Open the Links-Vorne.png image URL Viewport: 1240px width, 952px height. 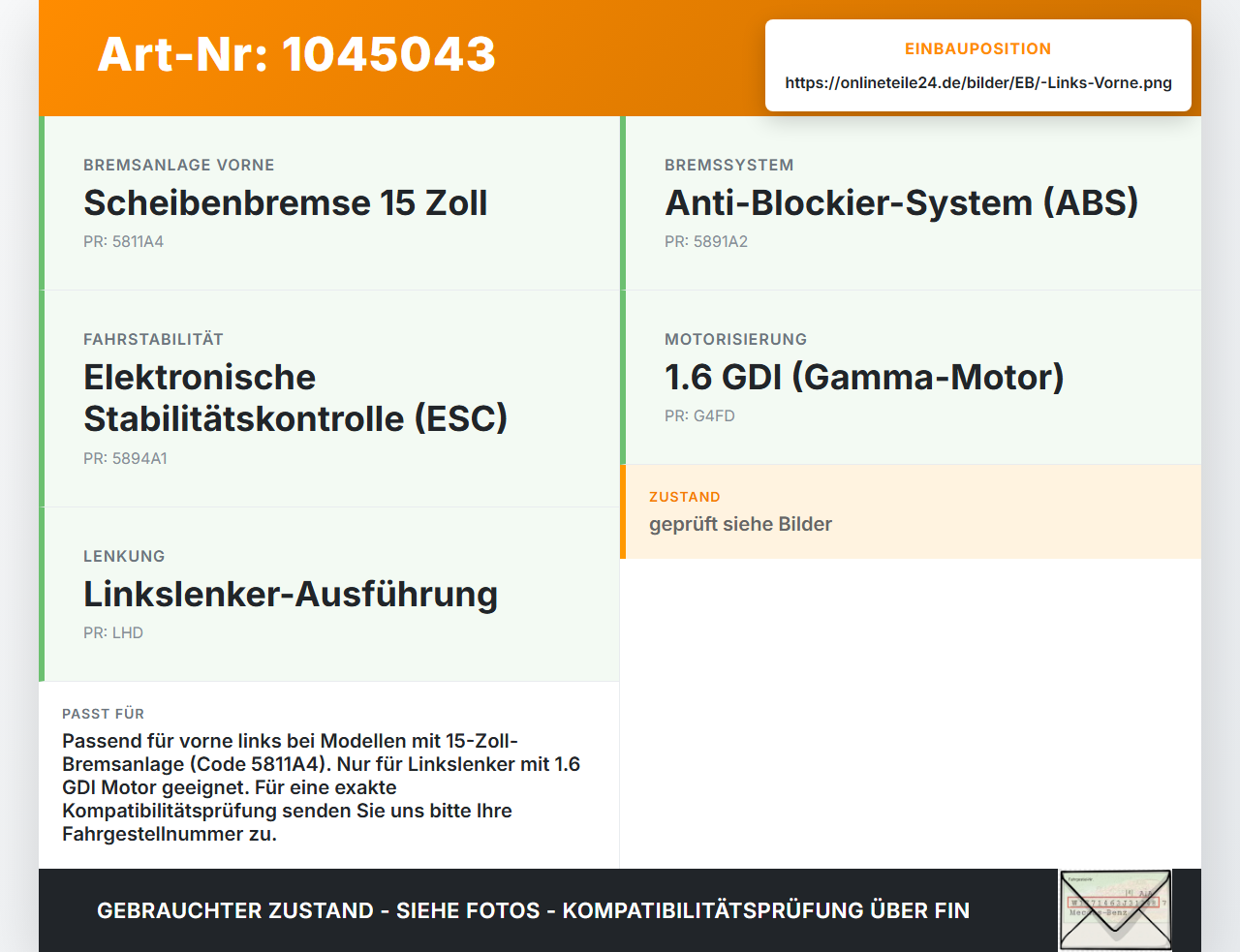pos(978,82)
